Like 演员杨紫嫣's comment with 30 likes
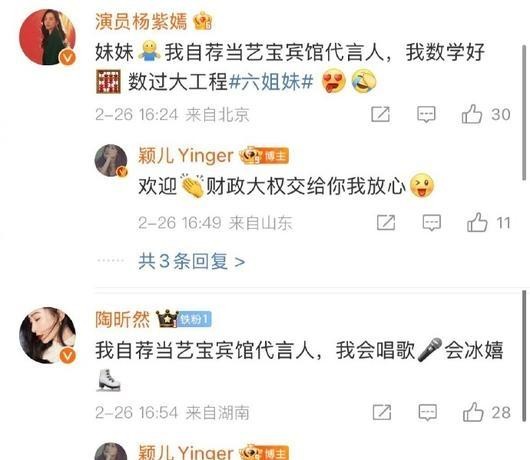Image resolution: width=530 pixels, height=460 pixels. click(x=472, y=114)
